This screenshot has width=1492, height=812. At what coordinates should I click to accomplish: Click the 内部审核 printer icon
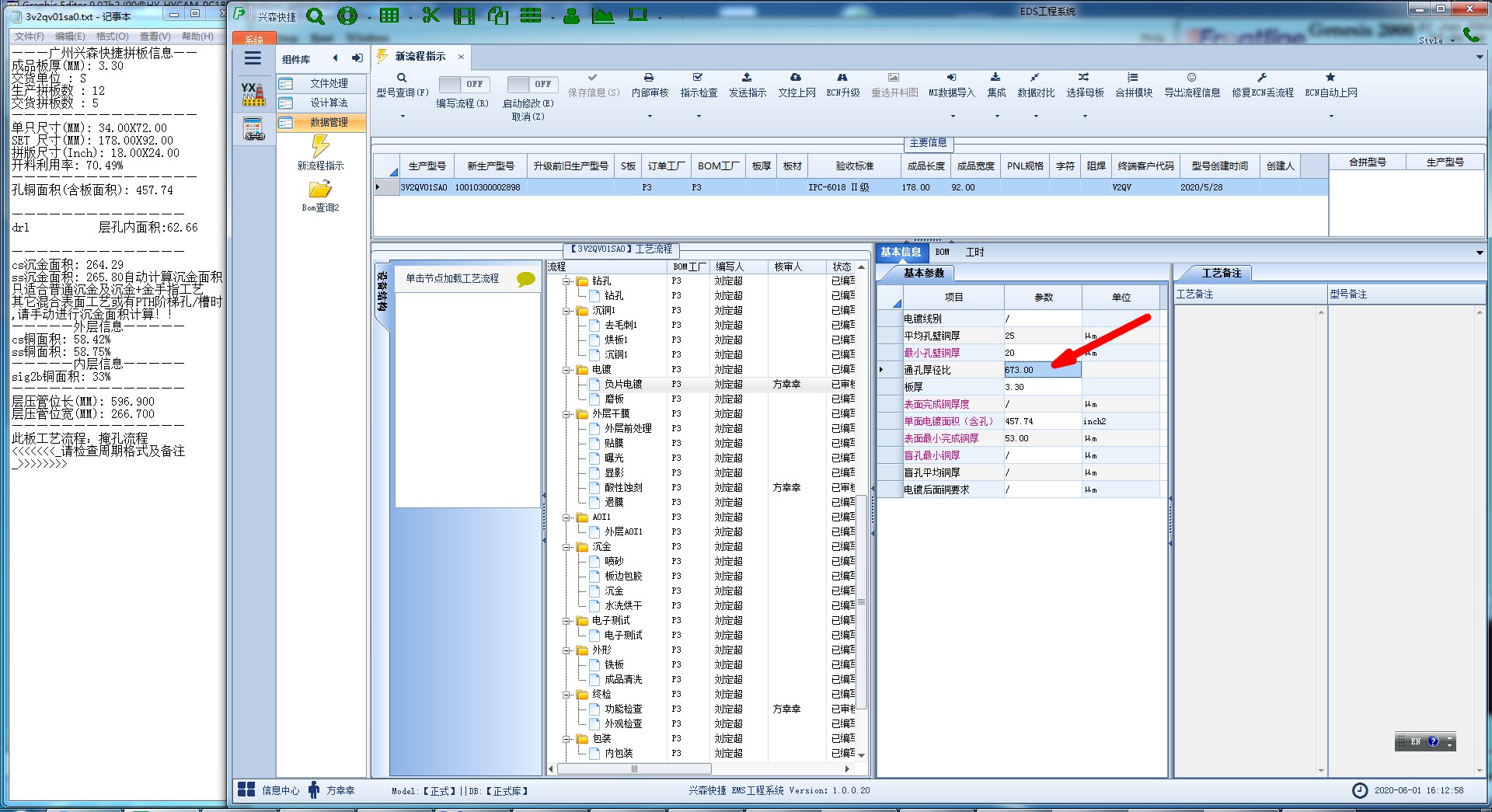click(x=649, y=78)
